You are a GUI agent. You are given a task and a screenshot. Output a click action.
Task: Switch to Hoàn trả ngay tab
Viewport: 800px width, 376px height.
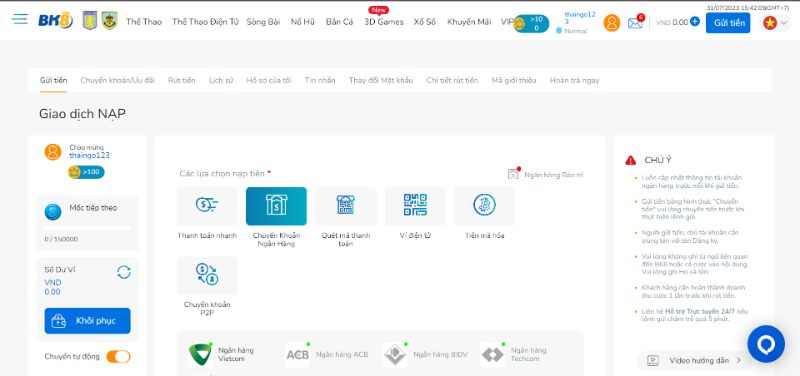pos(574,80)
